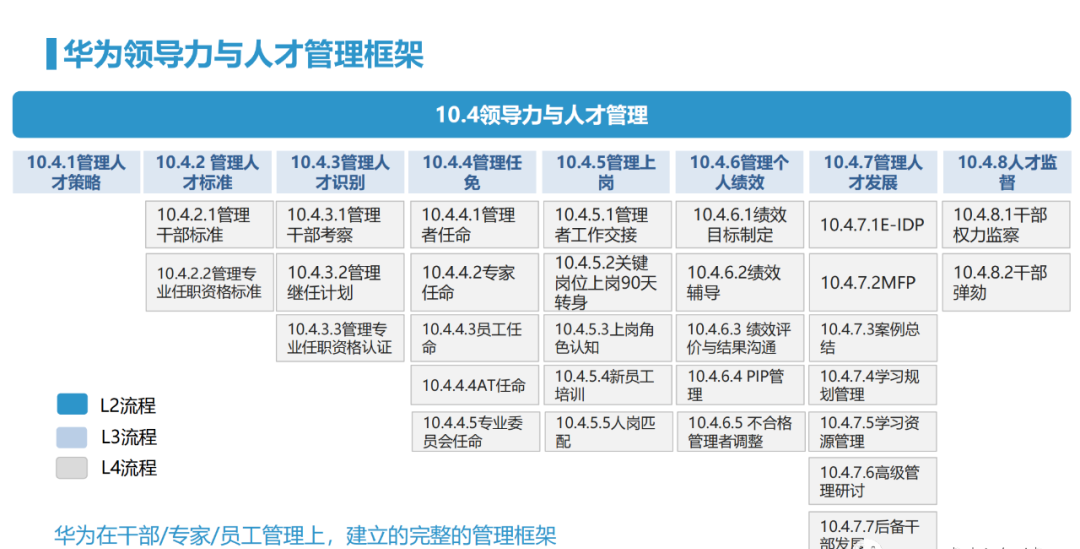
Task: Click the 10.4.7管理人才发展 column header
Action: click(873, 172)
